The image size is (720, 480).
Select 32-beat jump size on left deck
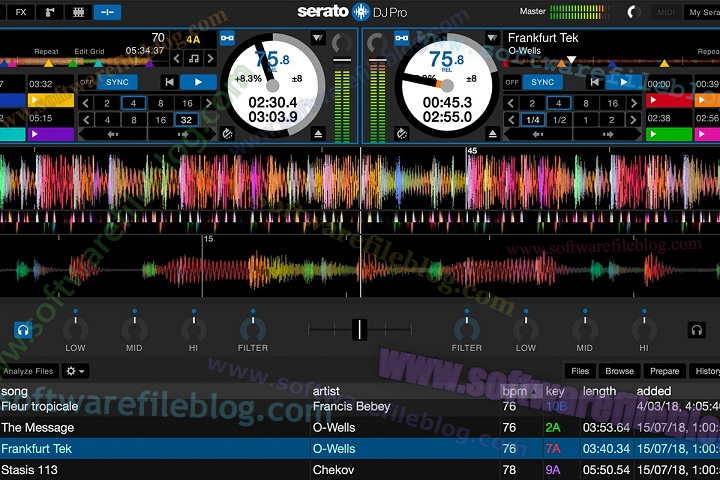coord(186,120)
